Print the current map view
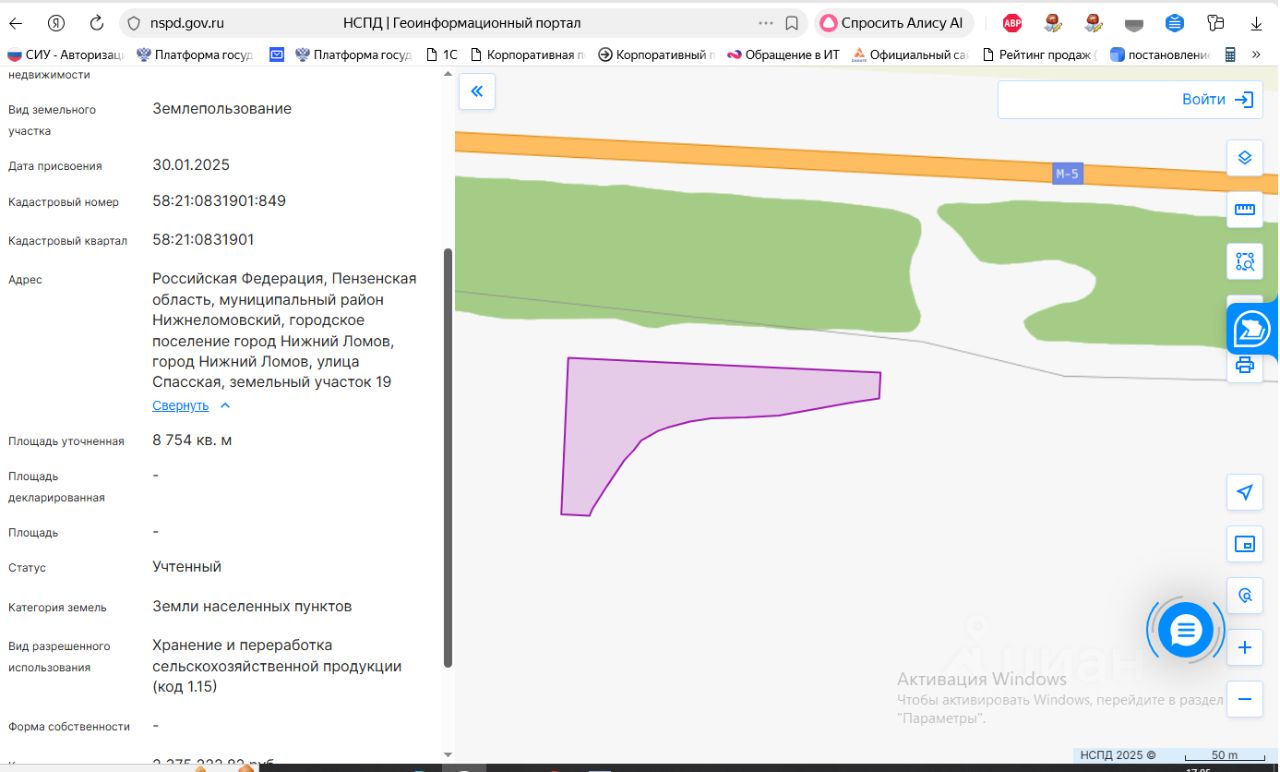 [x=1245, y=365]
